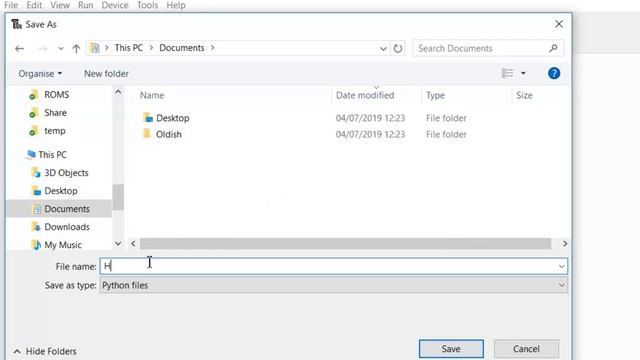Screen dimensions: 640x360
Task: Open the View menu
Action: pyautogui.click(x=60, y=5)
